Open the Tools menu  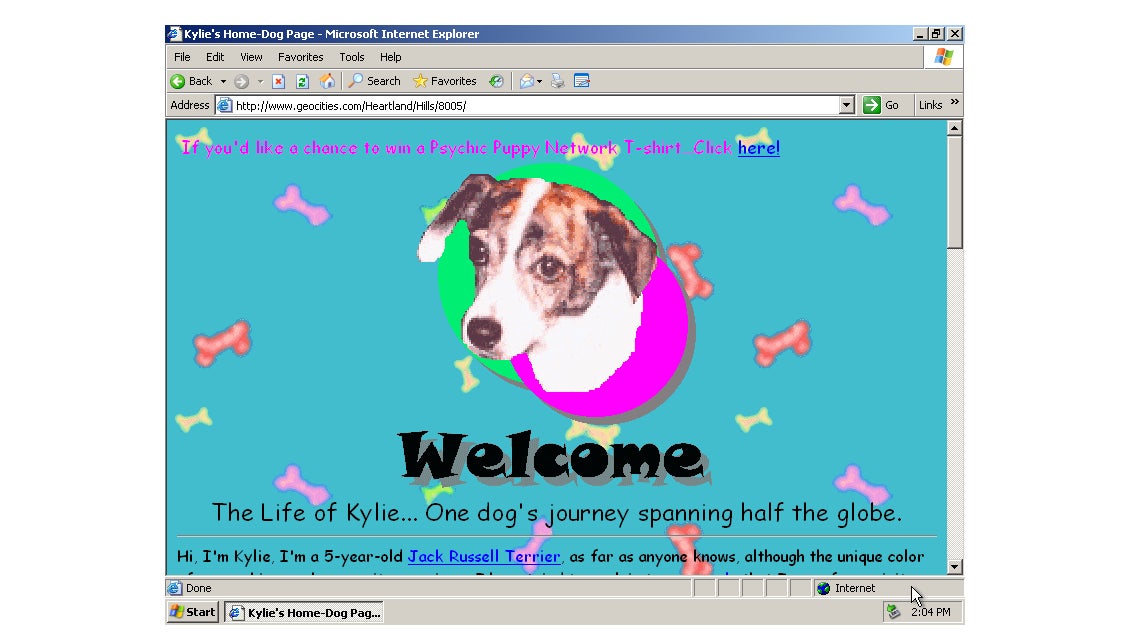351,57
